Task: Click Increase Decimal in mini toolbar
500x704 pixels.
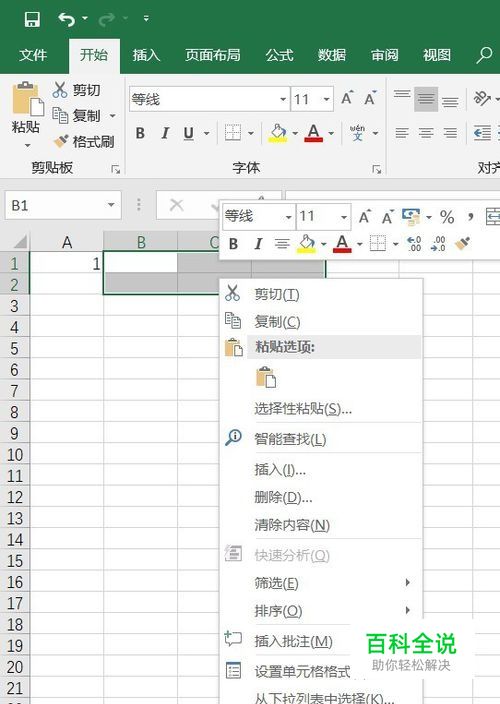Action: tap(413, 244)
